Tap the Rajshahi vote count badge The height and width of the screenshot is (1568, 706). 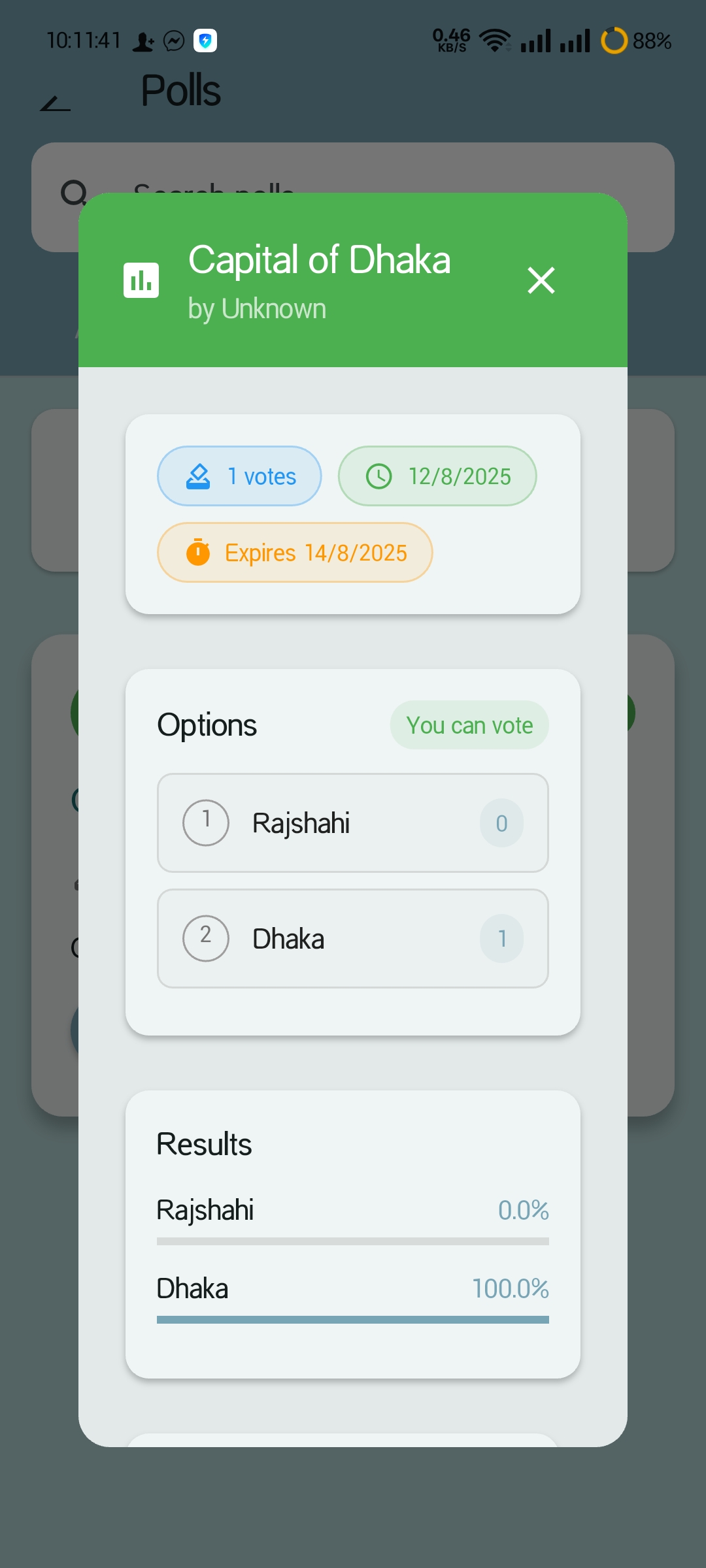point(502,823)
